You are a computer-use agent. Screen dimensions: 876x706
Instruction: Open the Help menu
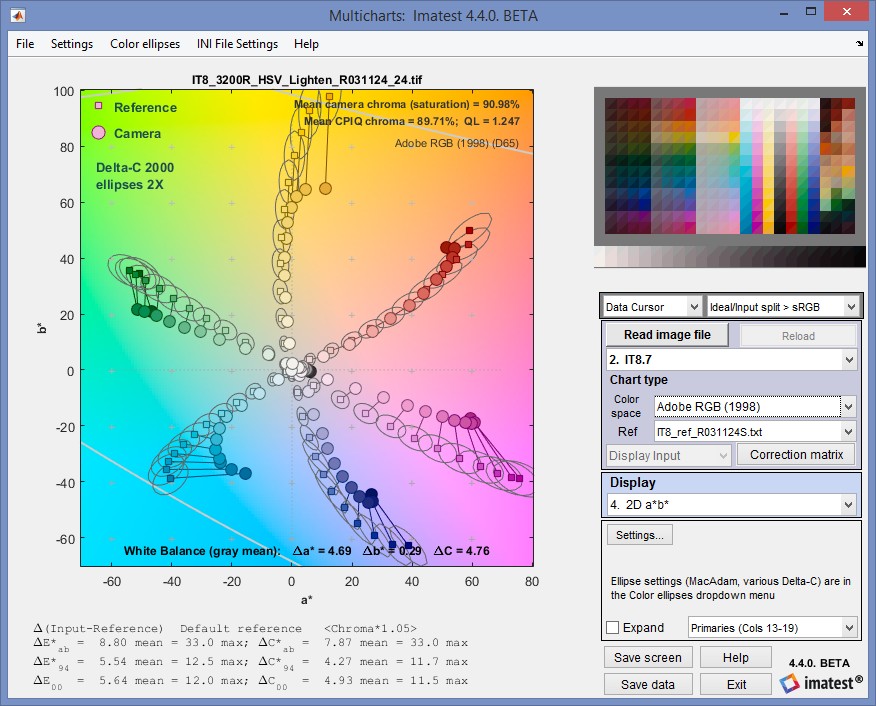pos(306,44)
